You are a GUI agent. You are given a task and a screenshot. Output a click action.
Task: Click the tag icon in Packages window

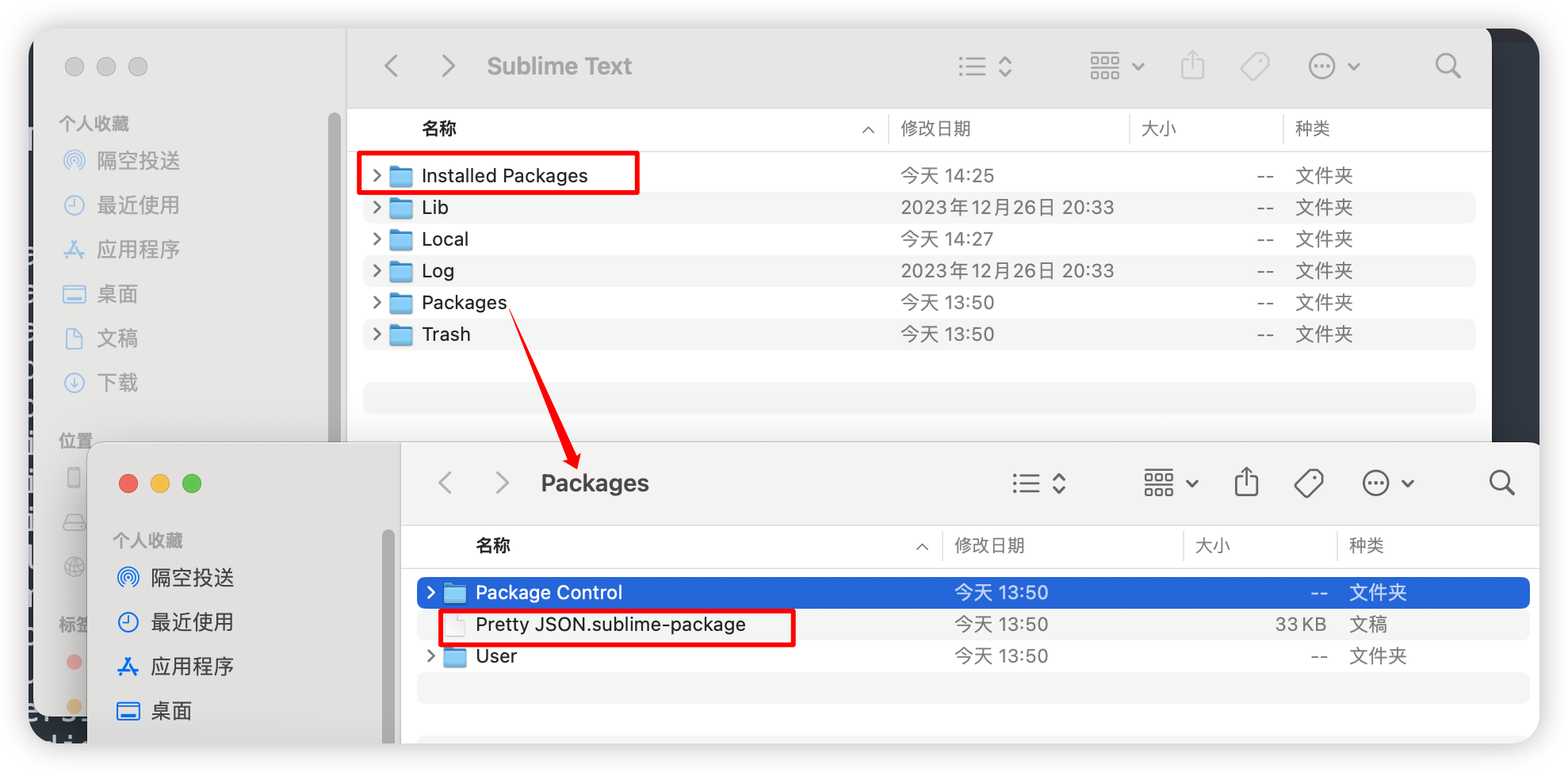(1309, 483)
